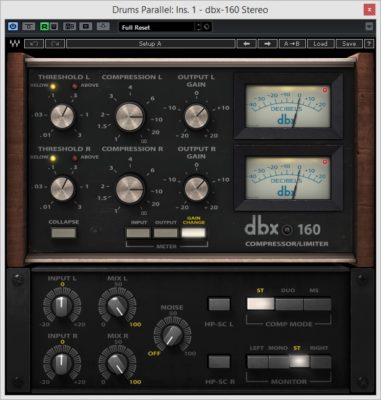Enable the Write automation button

coord(54,26)
